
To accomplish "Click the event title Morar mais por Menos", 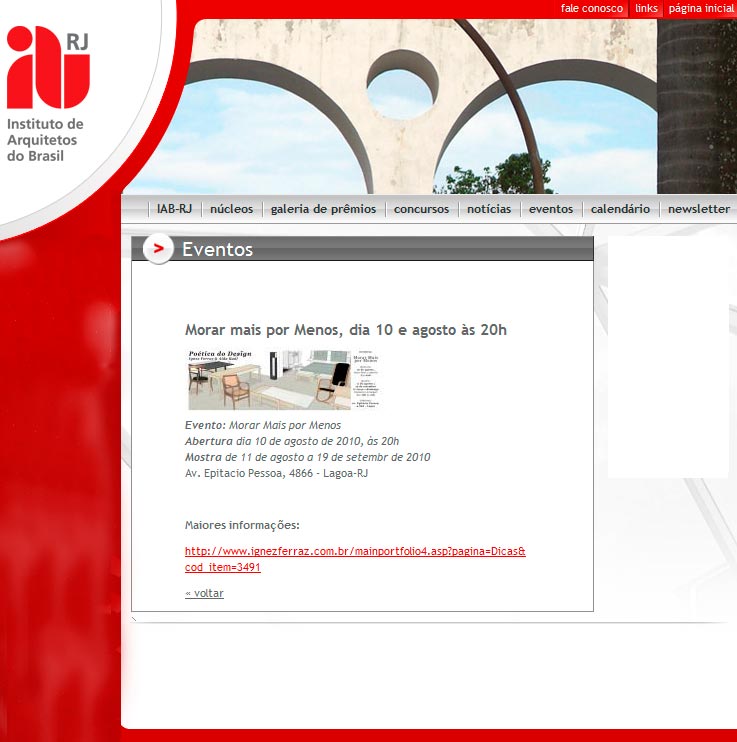I will pos(346,330).
